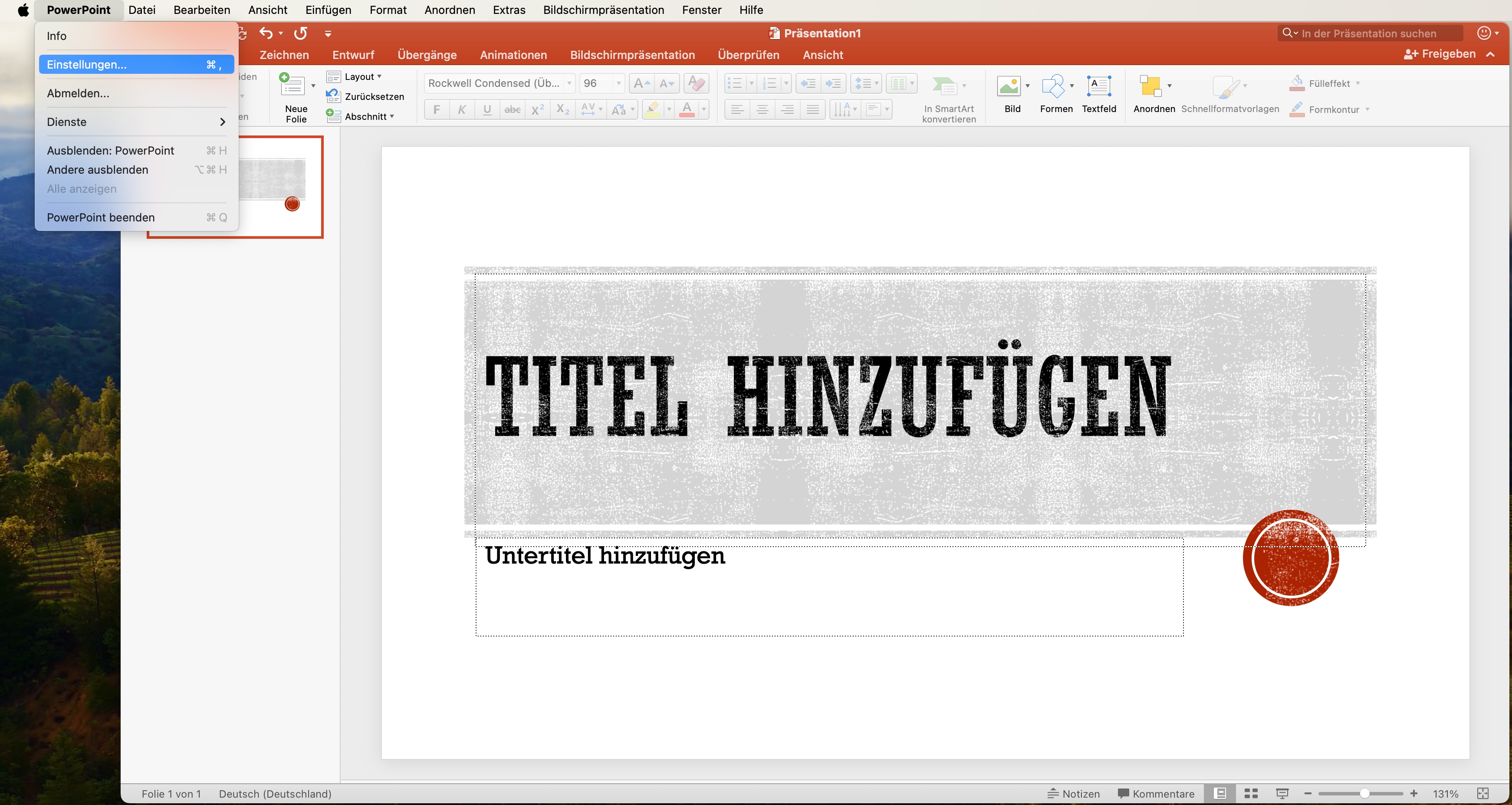The height and width of the screenshot is (805, 1512).
Task: Increase font size with the larger A icon
Action: point(641,83)
